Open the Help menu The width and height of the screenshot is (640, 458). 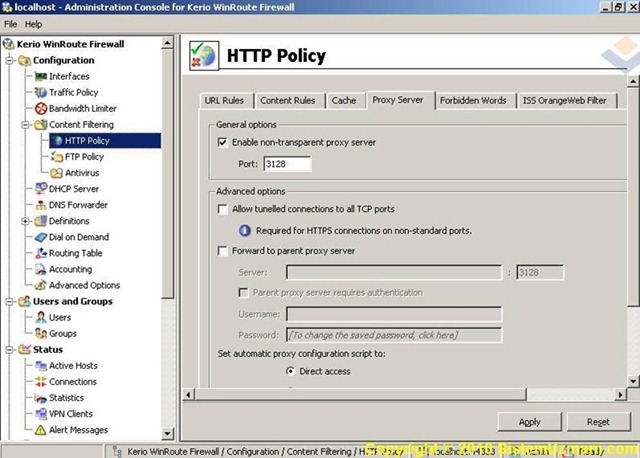pos(33,24)
